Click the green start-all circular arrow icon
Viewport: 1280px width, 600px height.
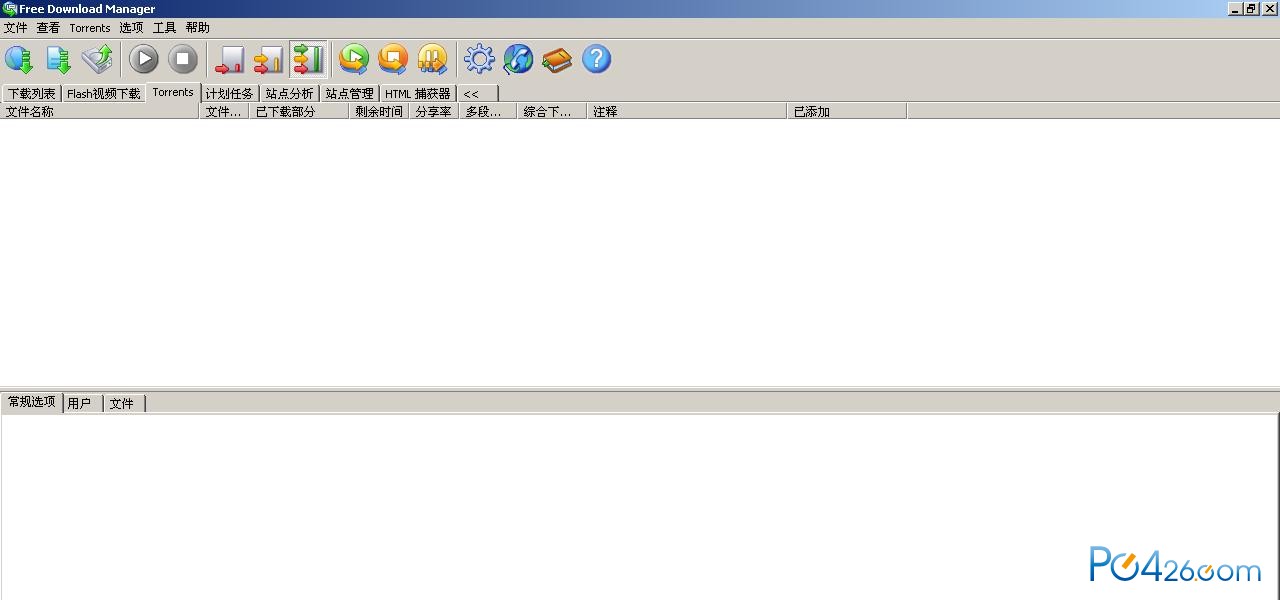point(354,60)
